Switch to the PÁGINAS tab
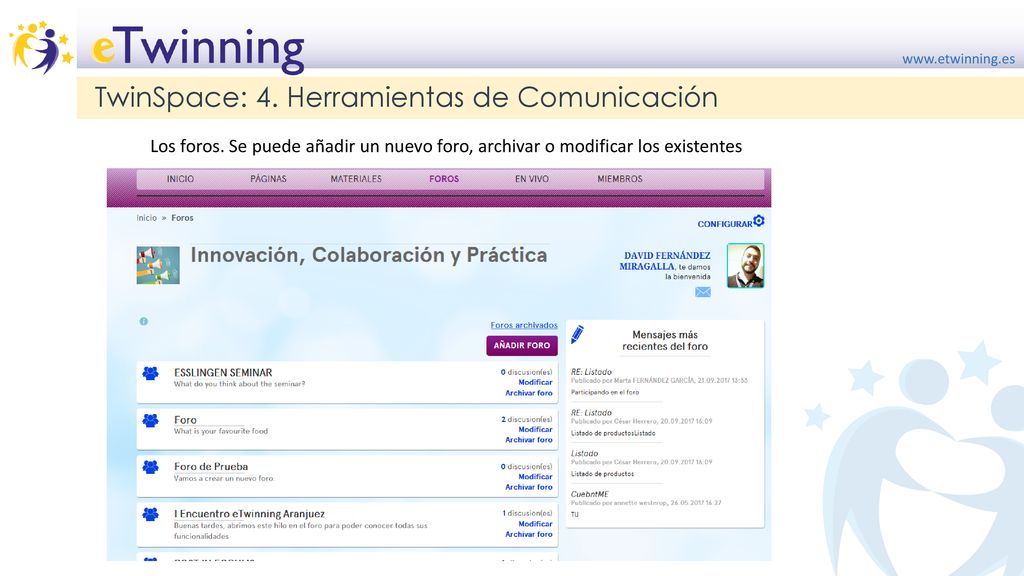Image resolution: width=1024 pixels, height=576 pixels. pyautogui.click(x=268, y=179)
